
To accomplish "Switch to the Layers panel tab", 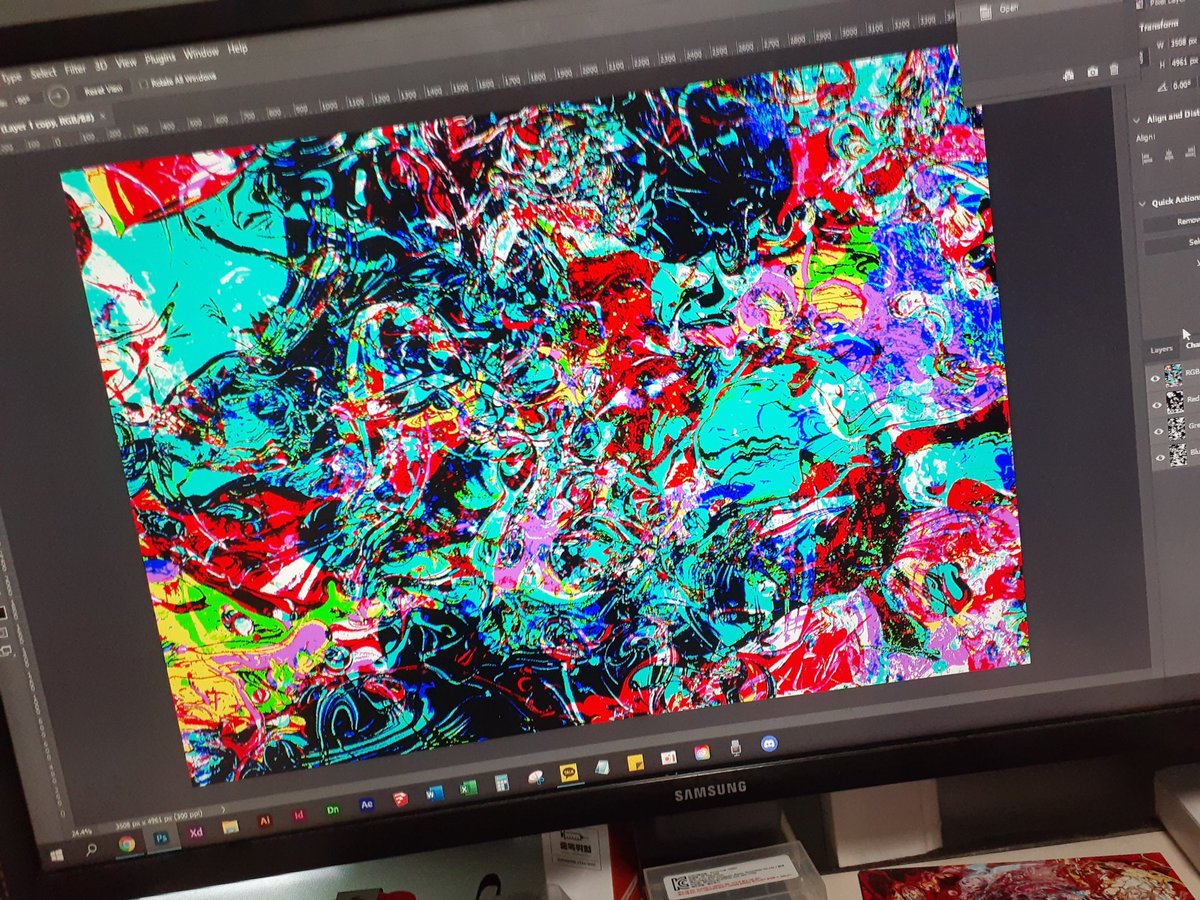I will [x=1161, y=350].
